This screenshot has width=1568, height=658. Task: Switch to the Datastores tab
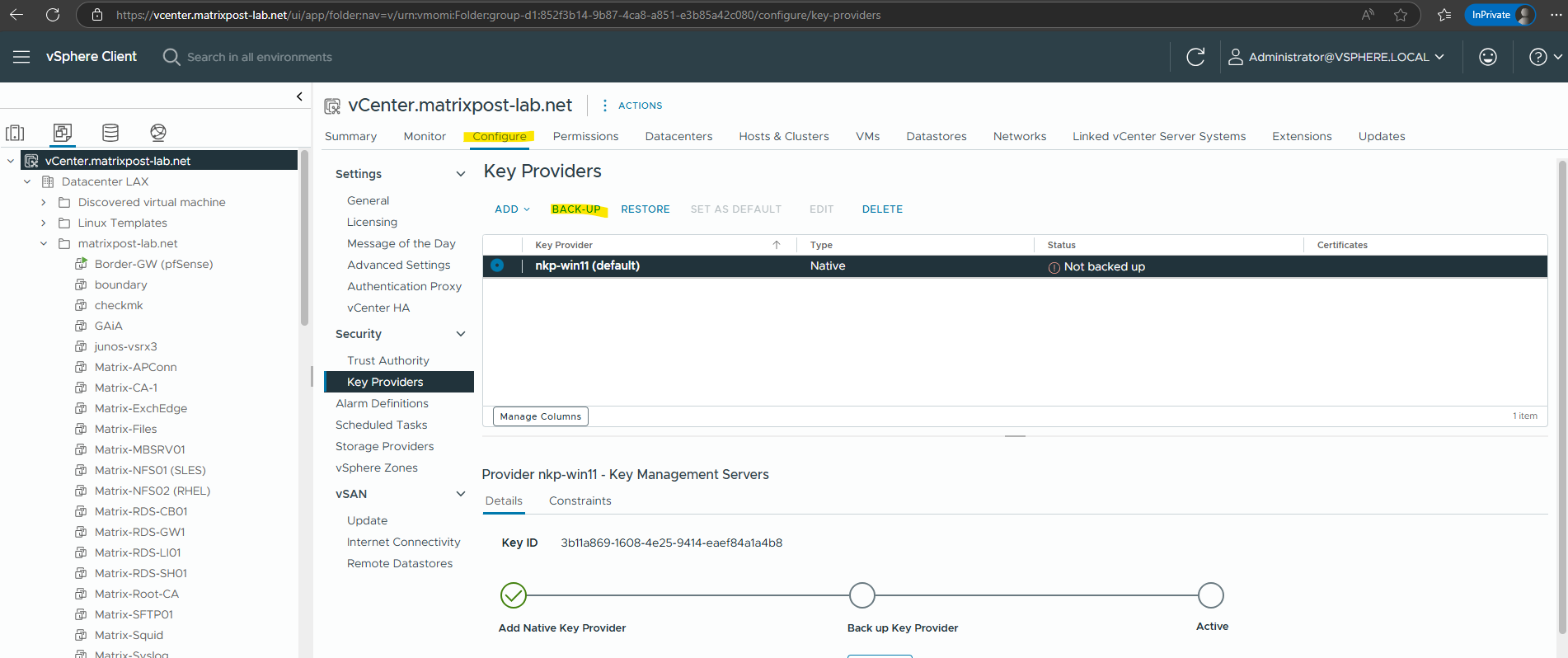(937, 136)
